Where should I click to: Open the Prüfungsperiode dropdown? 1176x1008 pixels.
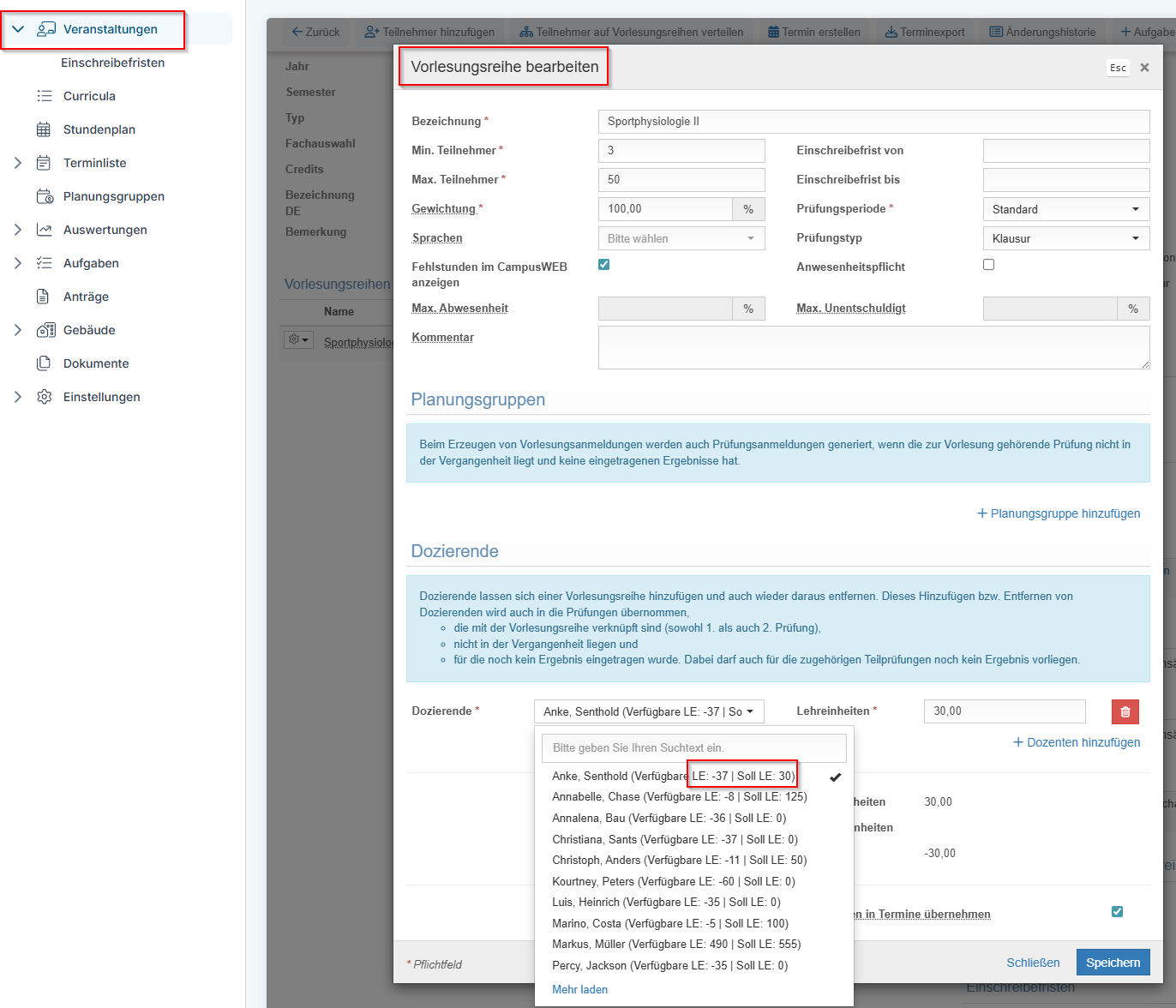coord(1065,209)
